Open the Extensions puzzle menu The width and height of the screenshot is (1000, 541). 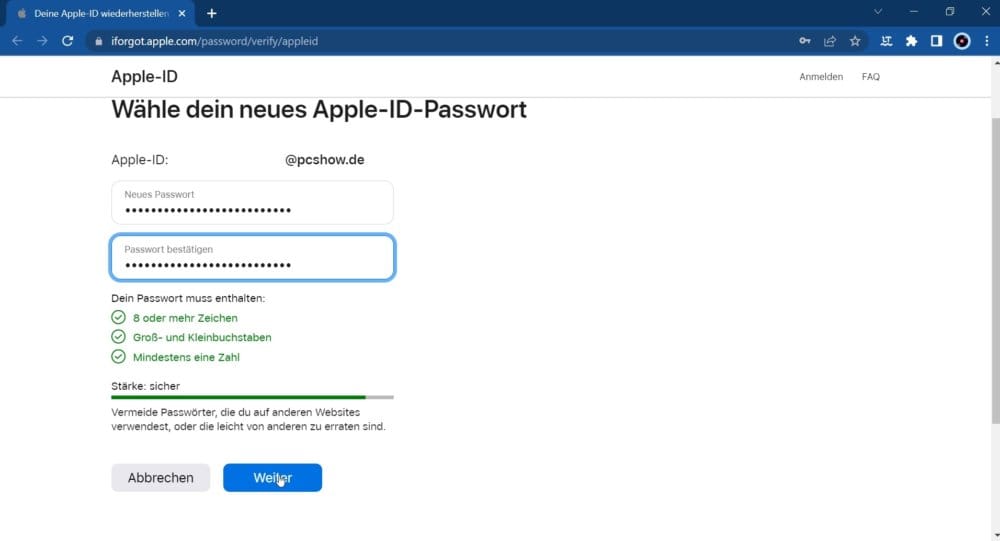pos(911,41)
